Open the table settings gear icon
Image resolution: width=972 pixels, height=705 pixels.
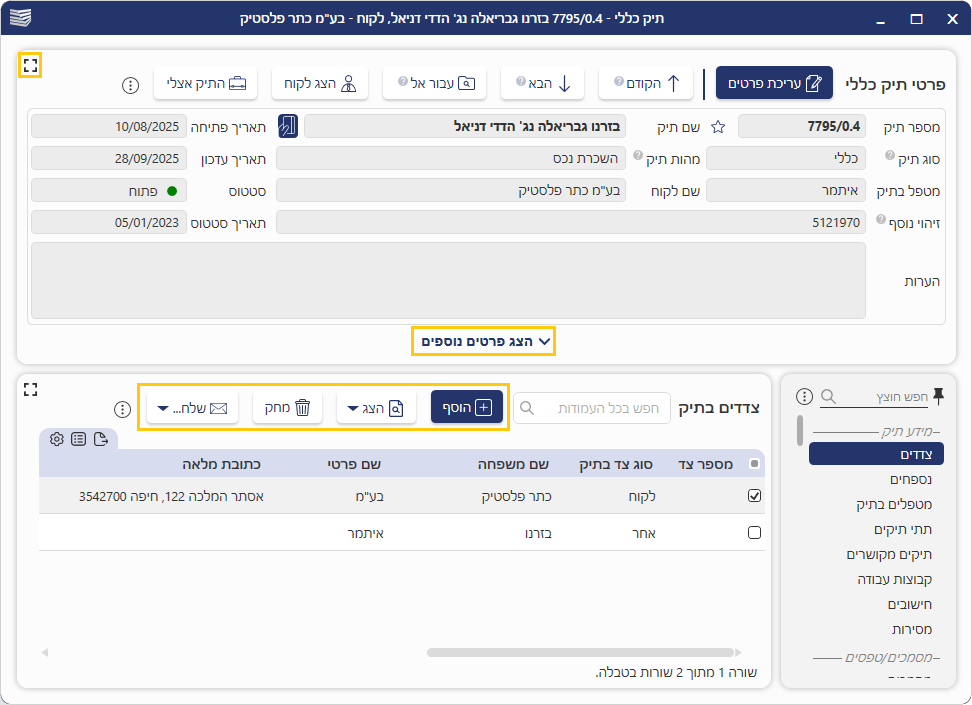click(x=57, y=439)
